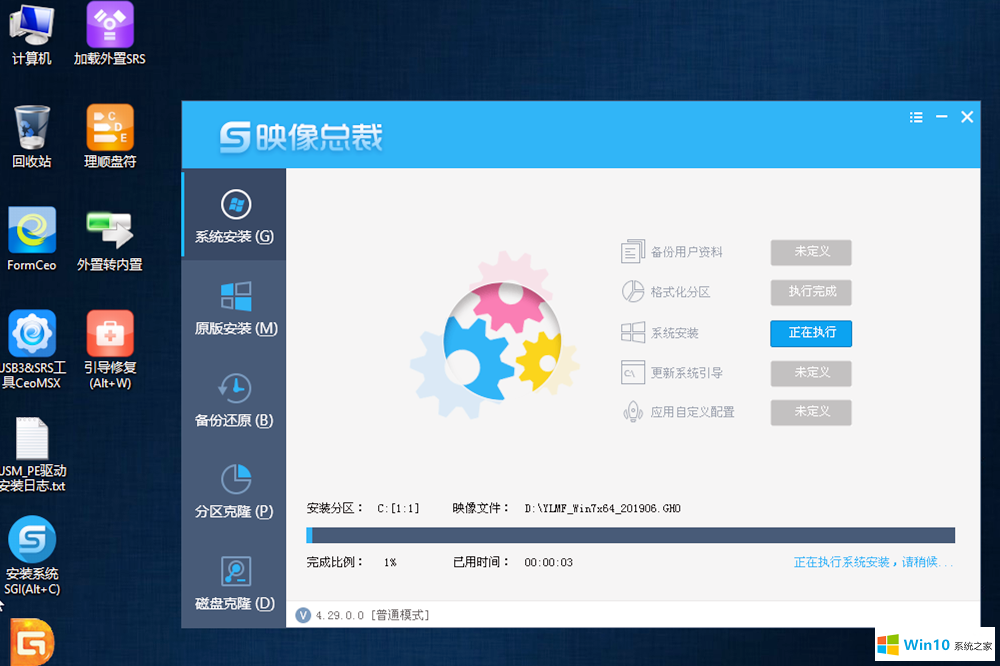Open USM_PE驱动安装日志.txt file

coord(32,454)
